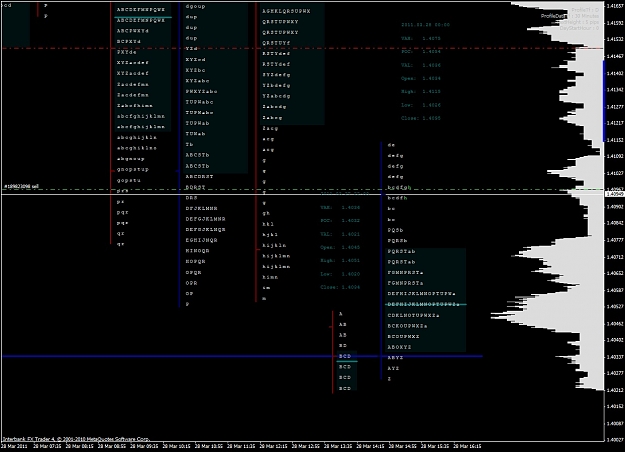The image size is (625, 452).
Task: Click the ProfileTf : D parameter text
Action: 585,10
